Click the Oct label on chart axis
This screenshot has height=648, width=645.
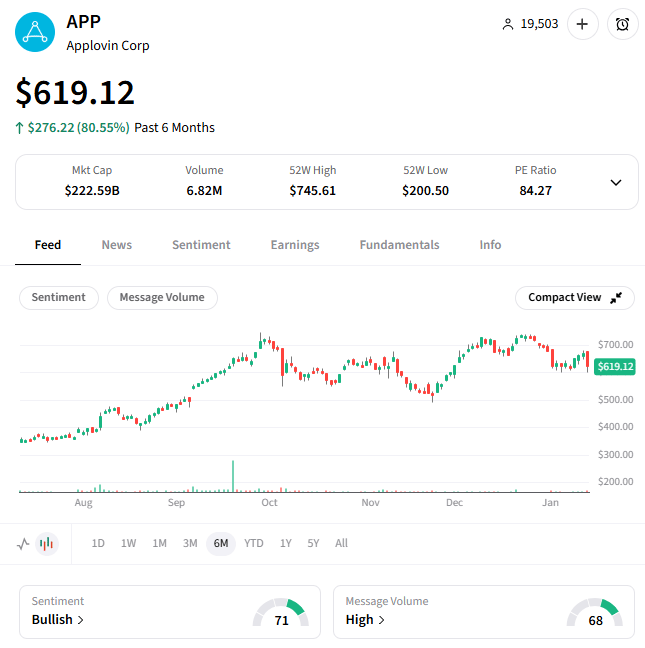pos(269,503)
